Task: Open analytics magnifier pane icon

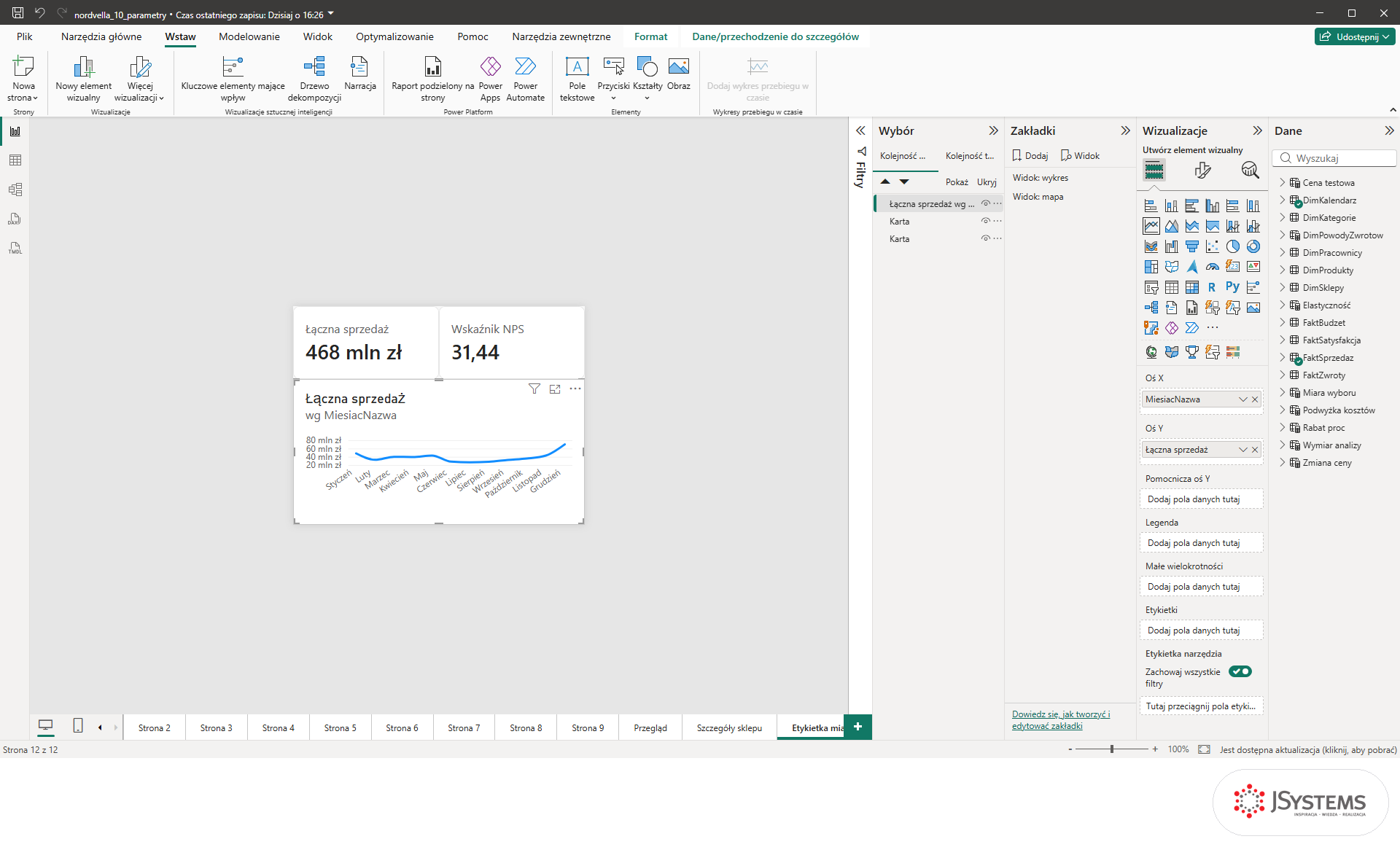Action: click(1250, 170)
